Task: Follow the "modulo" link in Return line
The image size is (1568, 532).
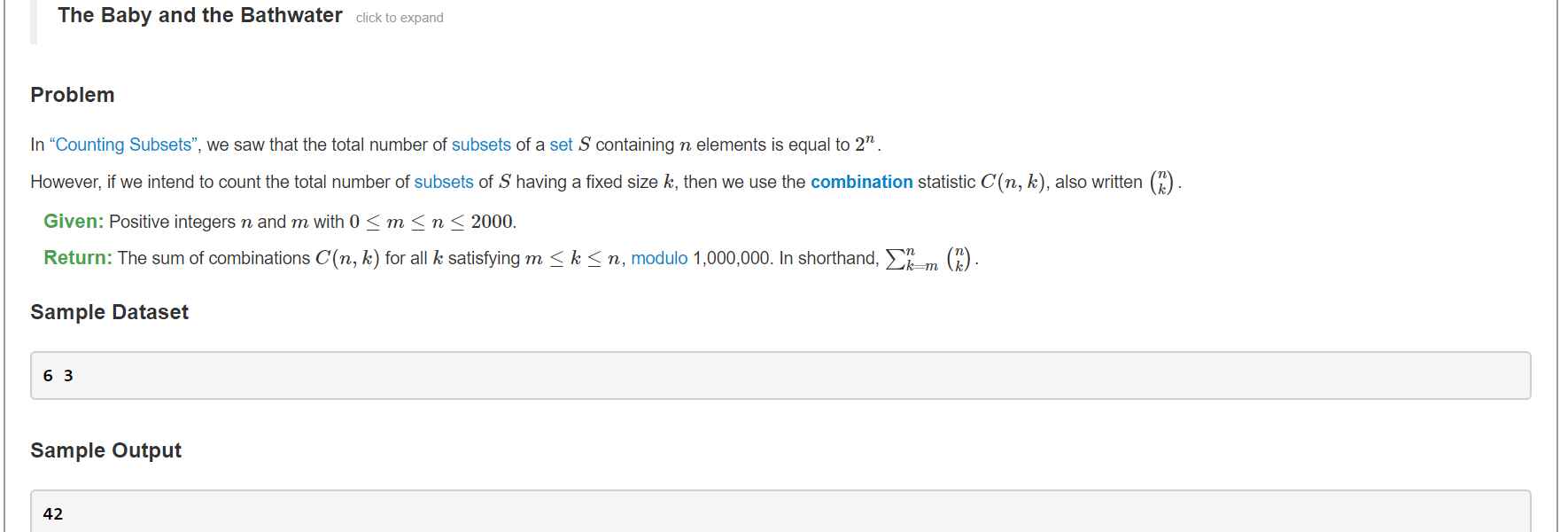Action: click(x=659, y=258)
